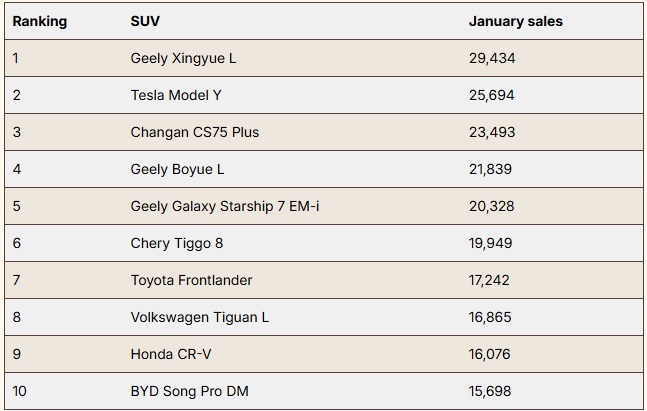Image resolution: width=647 pixels, height=411 pixels.
Task: Click the January sales column header
Action: (515, 21)
